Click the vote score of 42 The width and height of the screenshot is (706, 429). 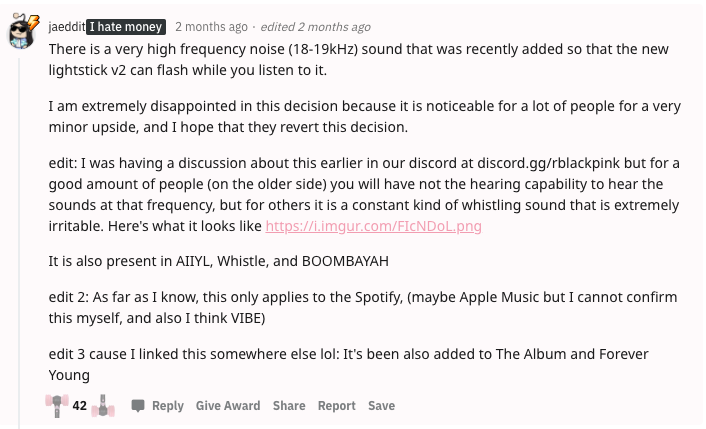click(80, 406)
